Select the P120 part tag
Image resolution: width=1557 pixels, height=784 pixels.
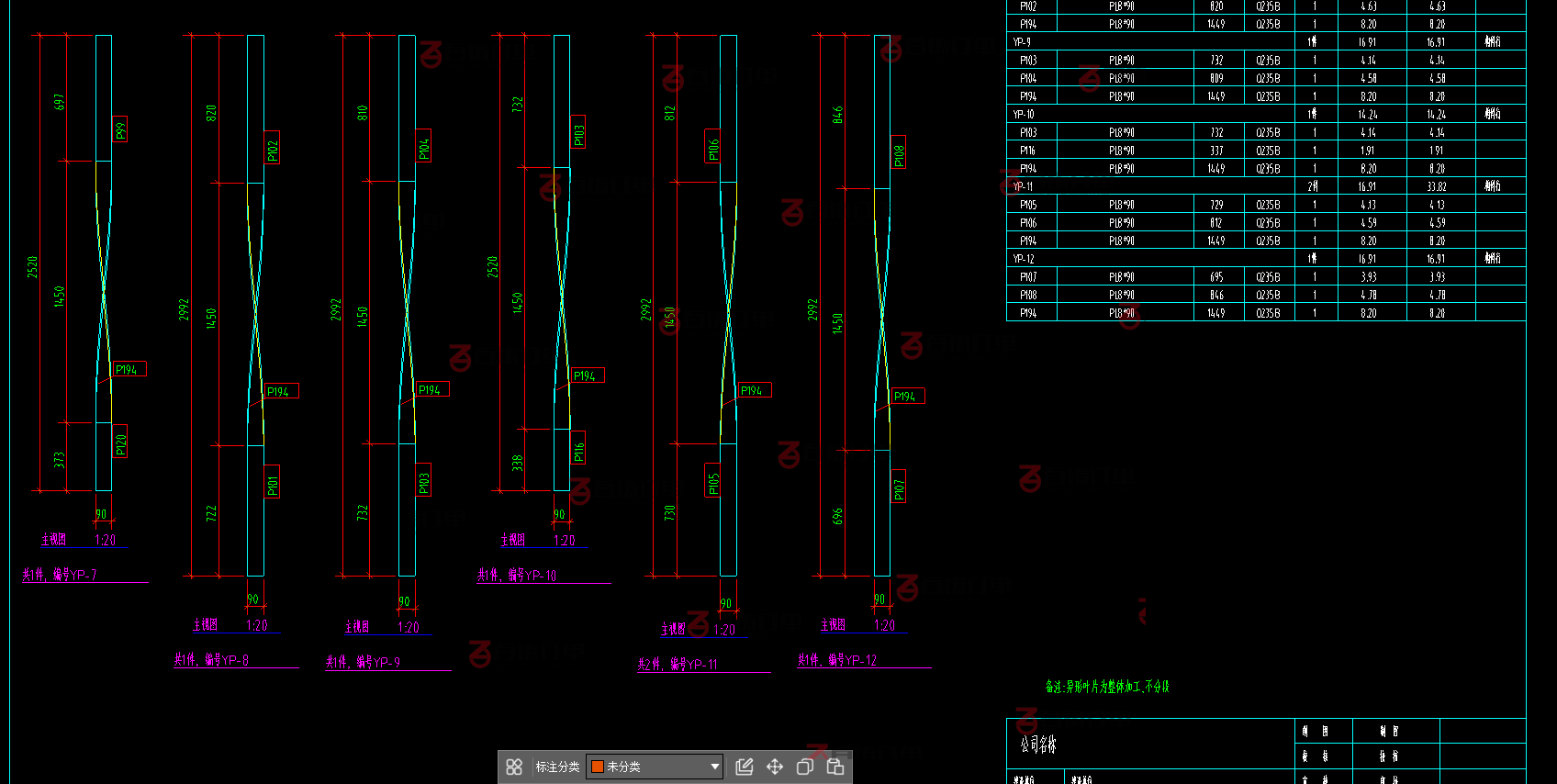point(120,442)
